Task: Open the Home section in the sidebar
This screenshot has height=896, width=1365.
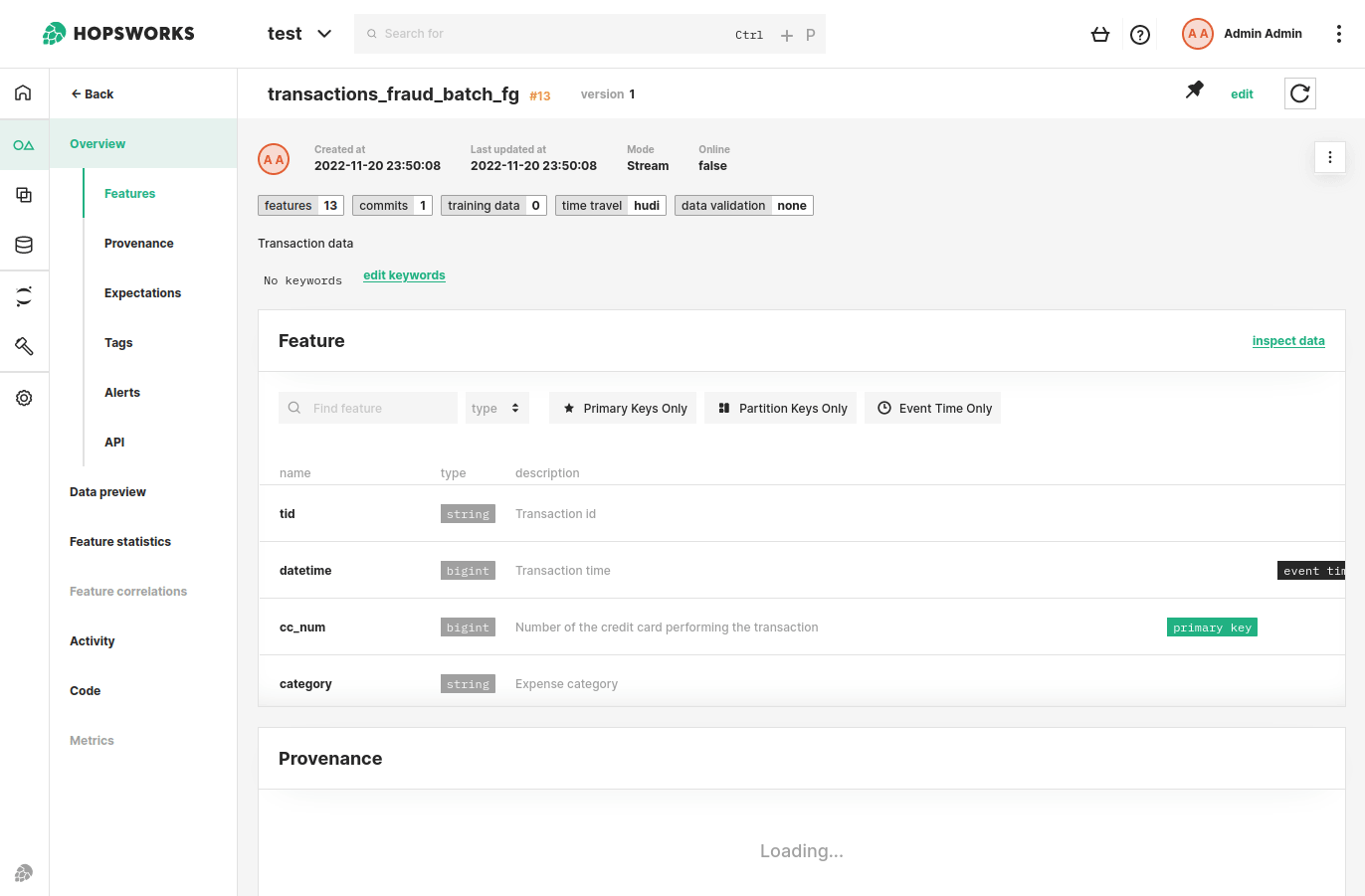Action: 23,91
